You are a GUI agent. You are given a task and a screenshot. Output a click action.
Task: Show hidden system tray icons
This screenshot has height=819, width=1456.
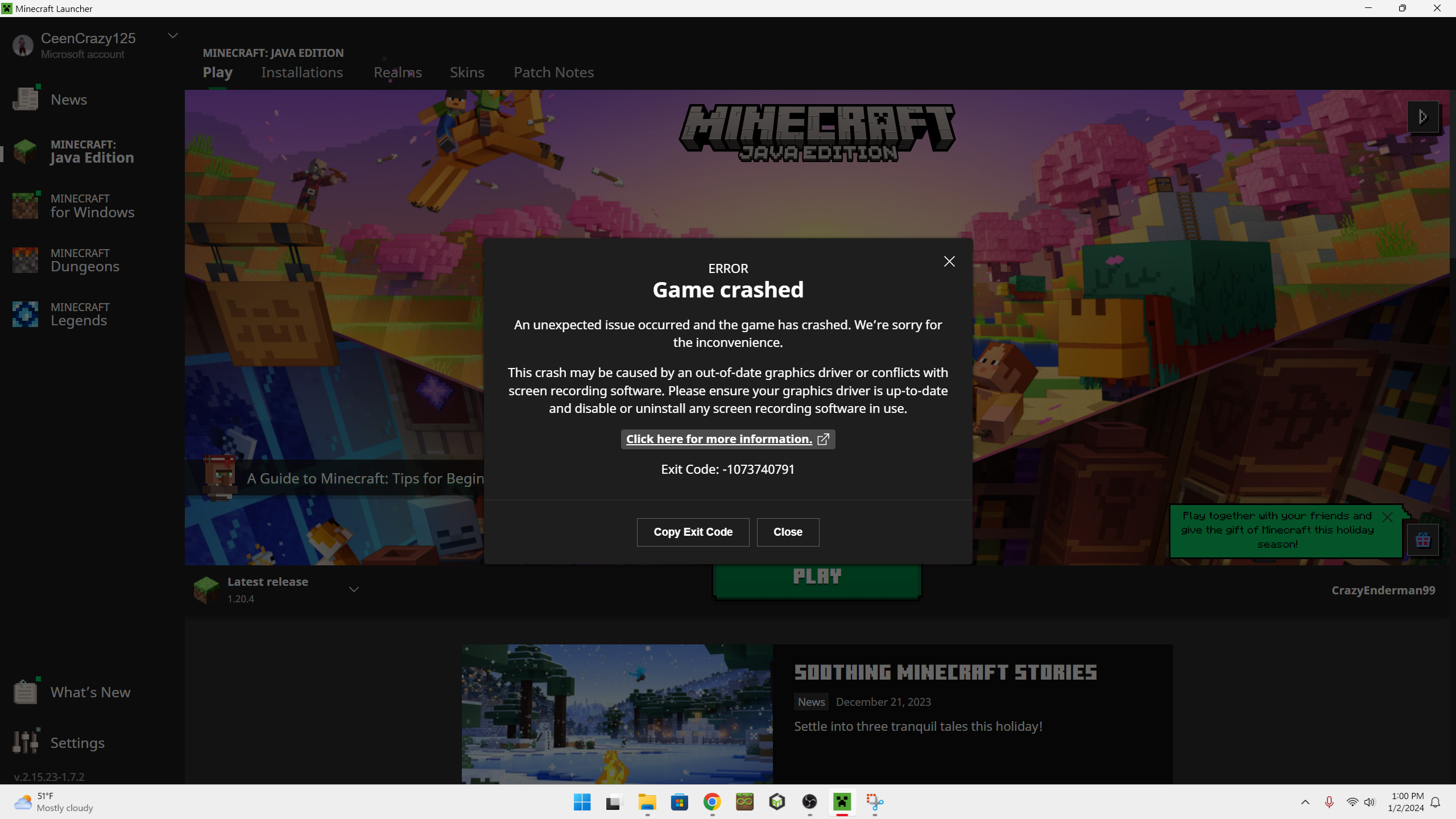1305,802
